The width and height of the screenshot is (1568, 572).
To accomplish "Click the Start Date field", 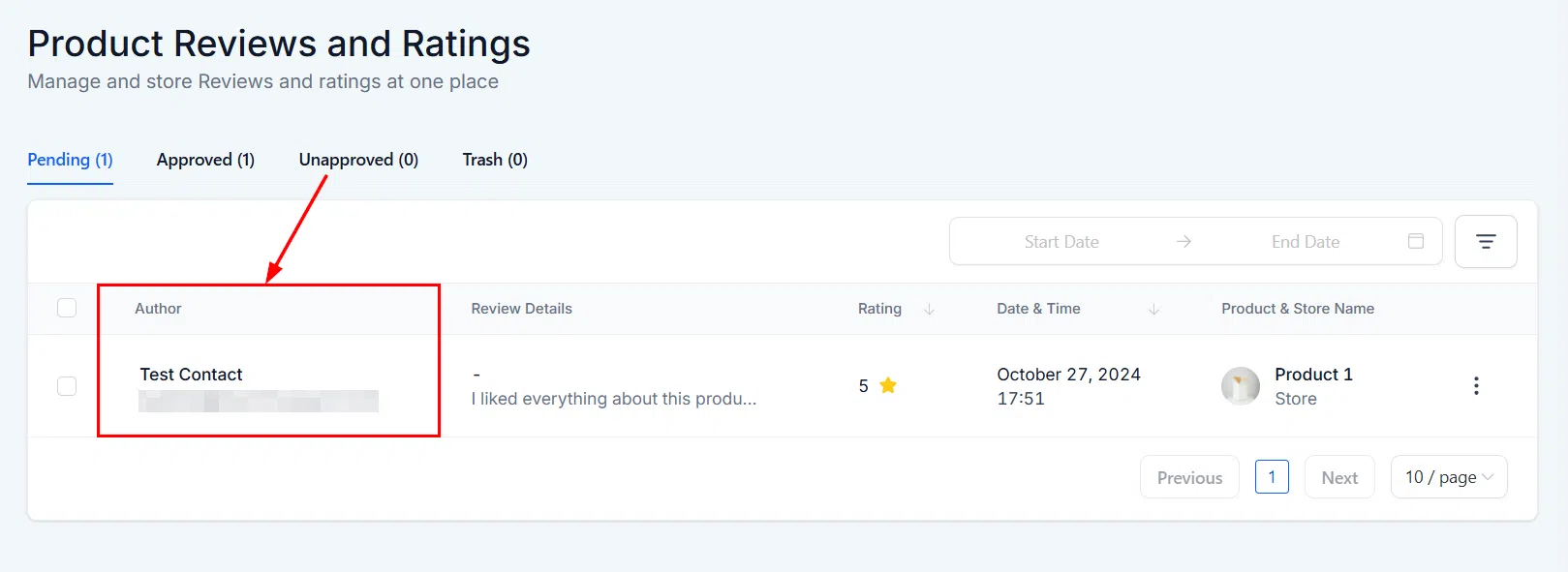I will (x=1061, y=242).
